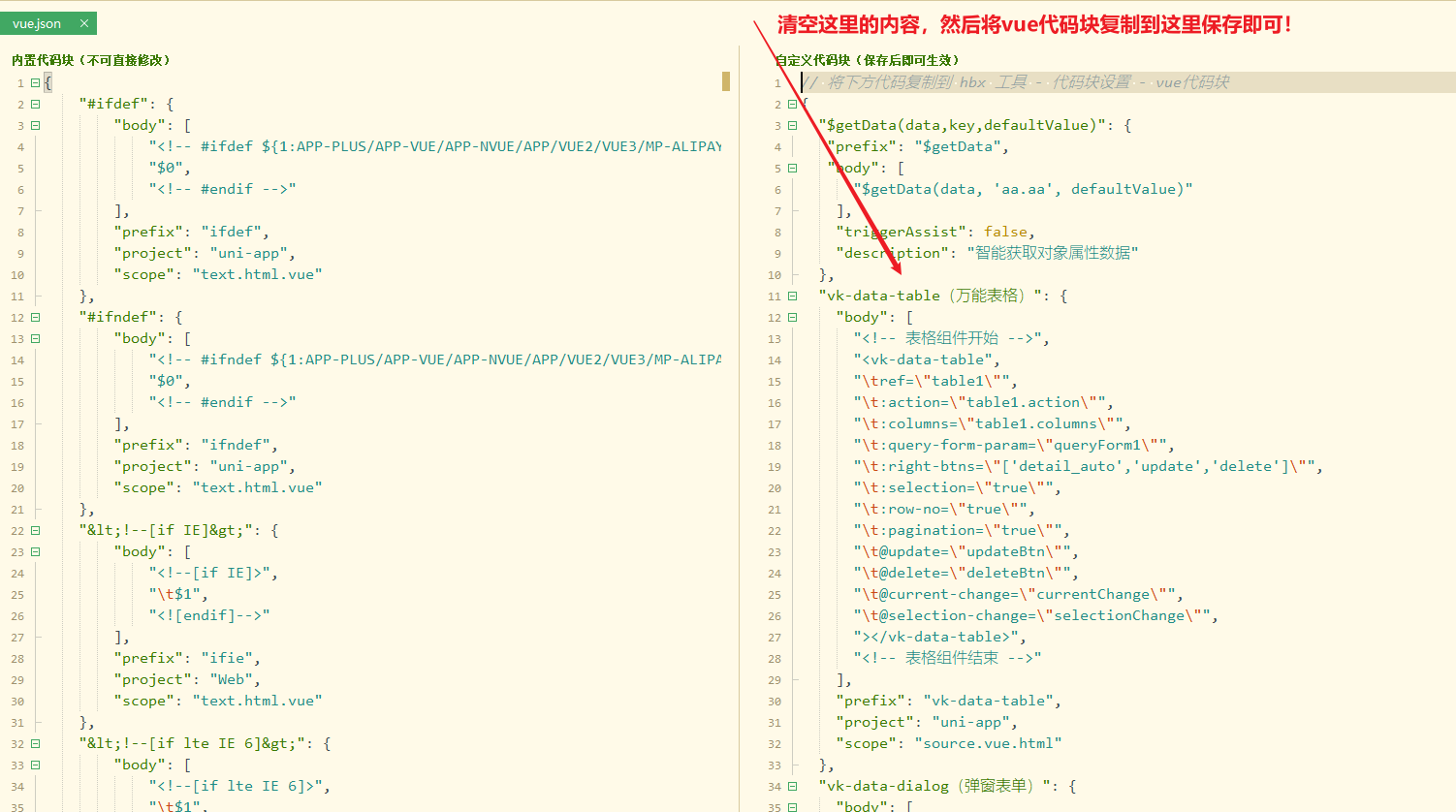Collapse the "body" fold on line 13 in built-in pane
The image size is (1456, 812).
(x=35, y=339)
